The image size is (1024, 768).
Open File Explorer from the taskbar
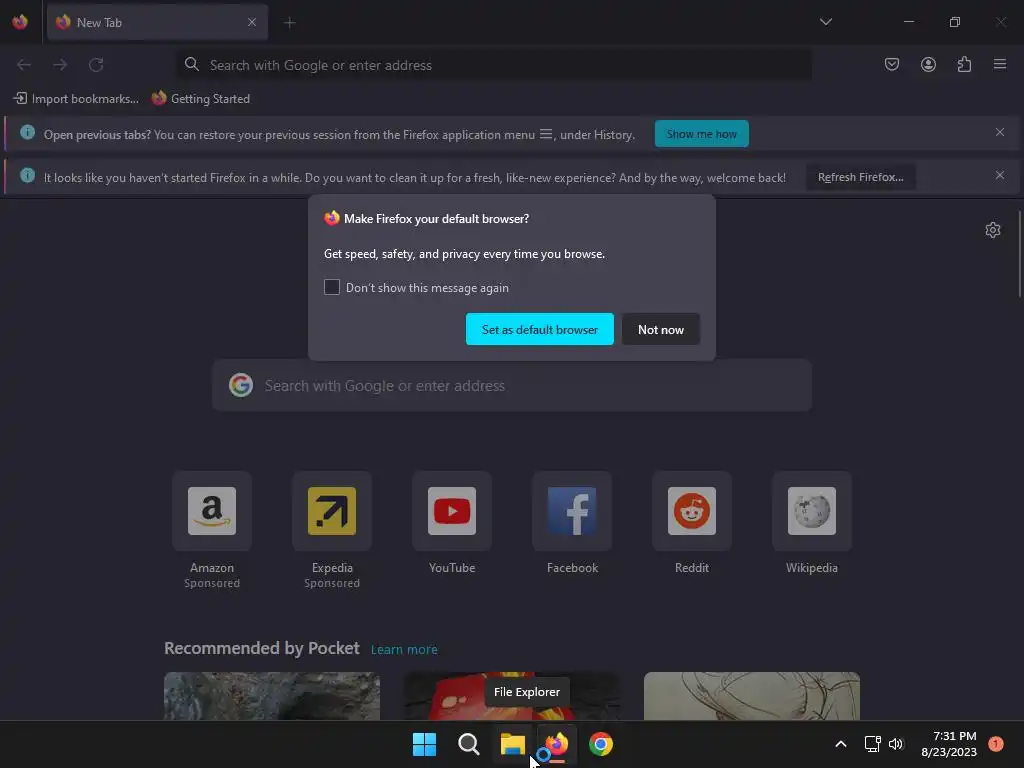[x=513, y=744]
